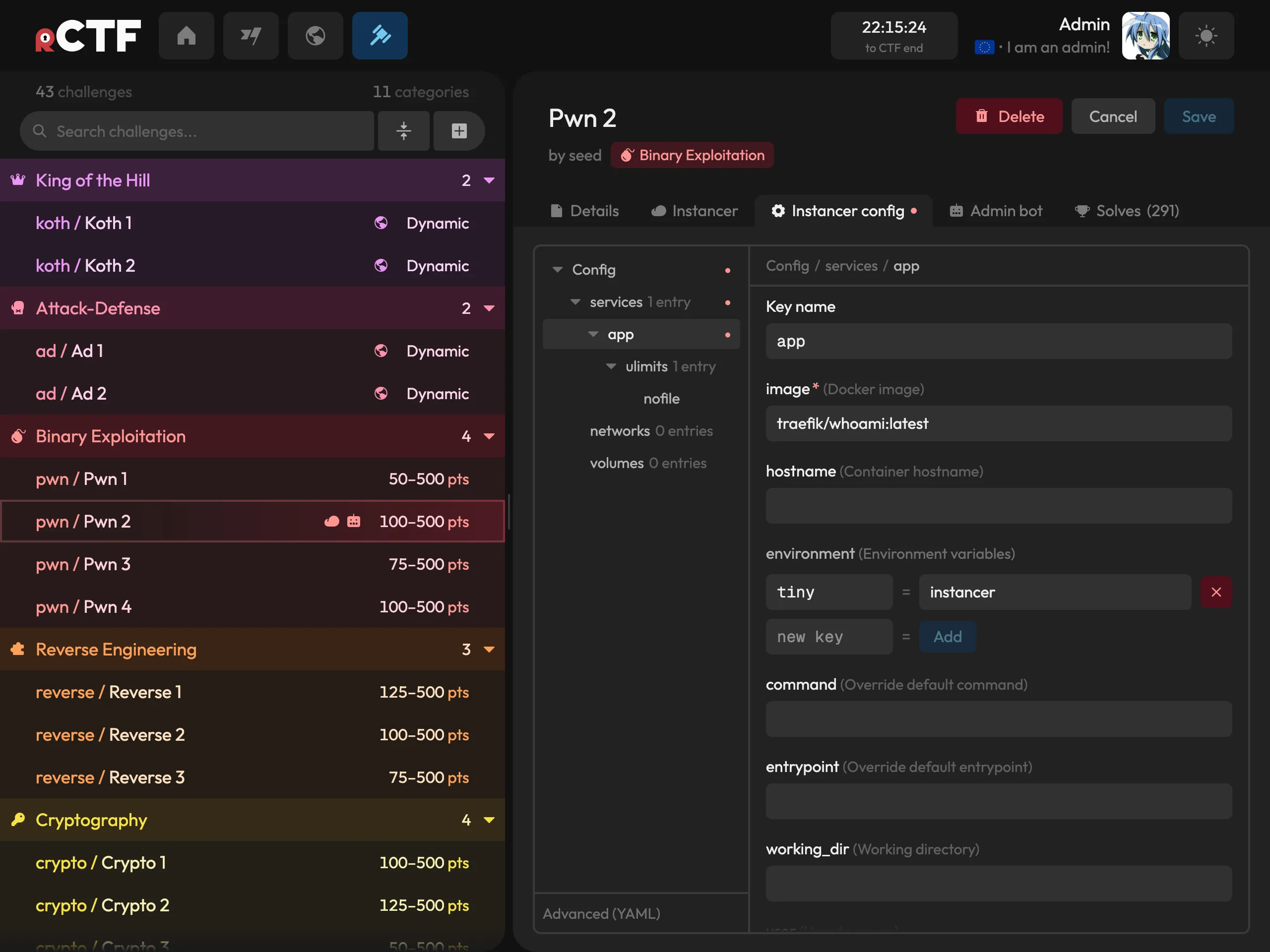Collapse the King of the Hill category
The image size is (1270, 952).
(x=489, y=180)
